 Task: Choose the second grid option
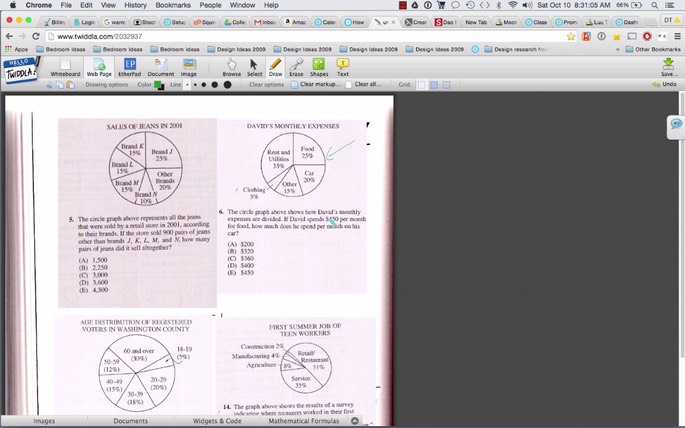click(x=434, y=85)
